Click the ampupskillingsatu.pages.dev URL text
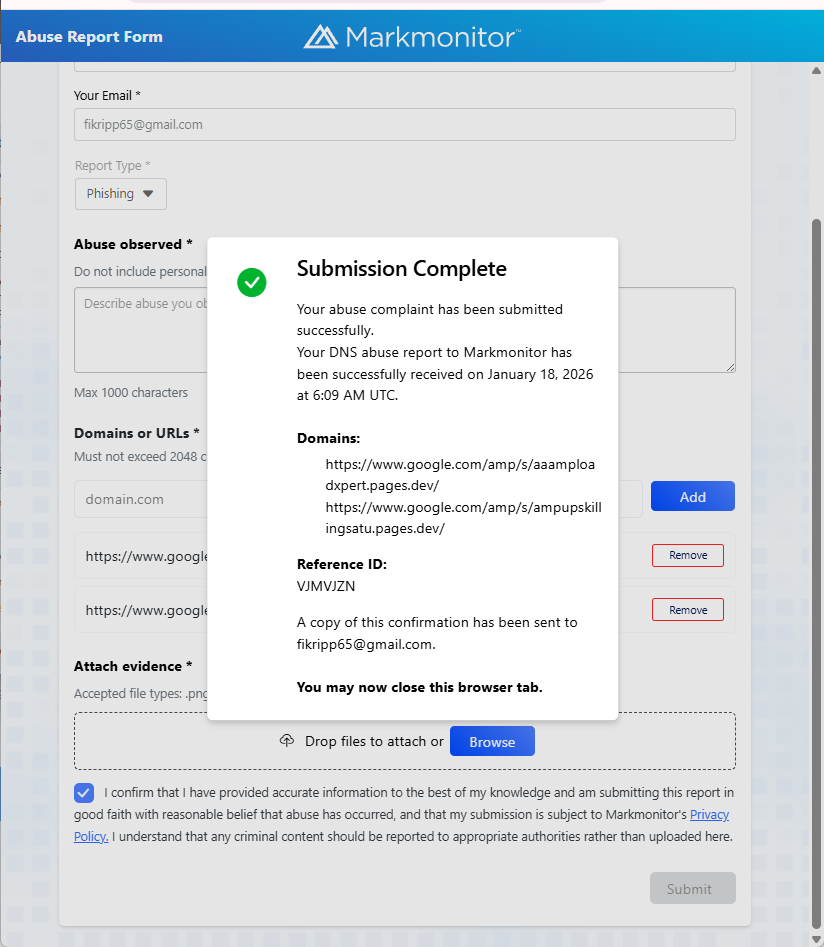This screenshot has width=824, height=947. point(463,518)
